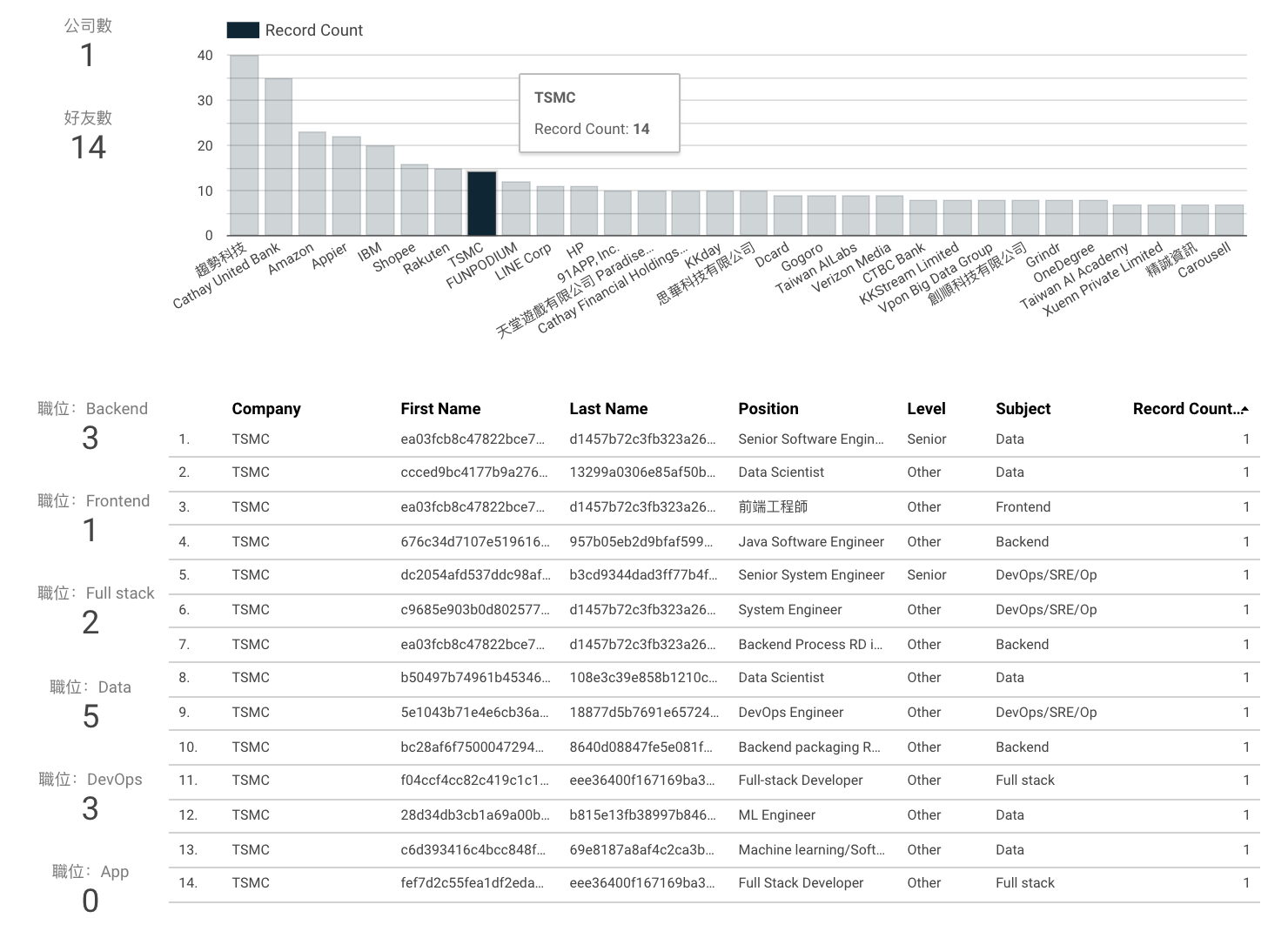Click first name fef7d2c55fea1df2eda... in row 14
This screenshot has height=938, width=1288.
click(x=472, y=883)
